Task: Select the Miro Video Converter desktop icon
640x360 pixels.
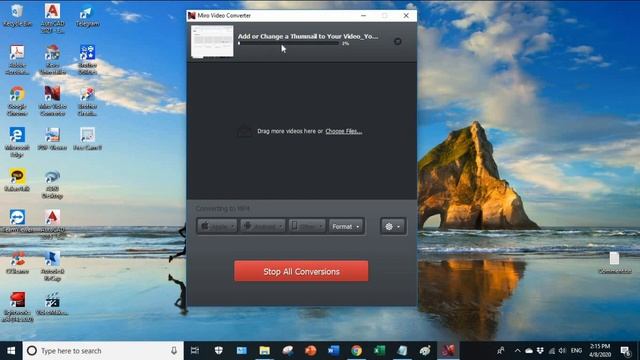Action: 52,101
